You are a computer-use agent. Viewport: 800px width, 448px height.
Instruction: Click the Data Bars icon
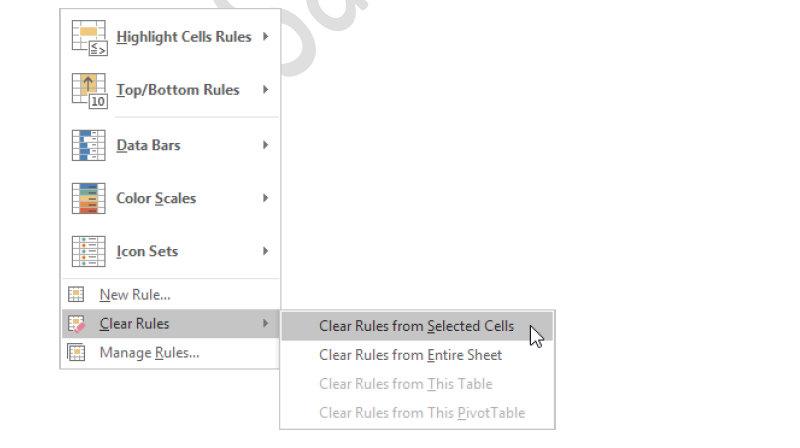(88, 146)
